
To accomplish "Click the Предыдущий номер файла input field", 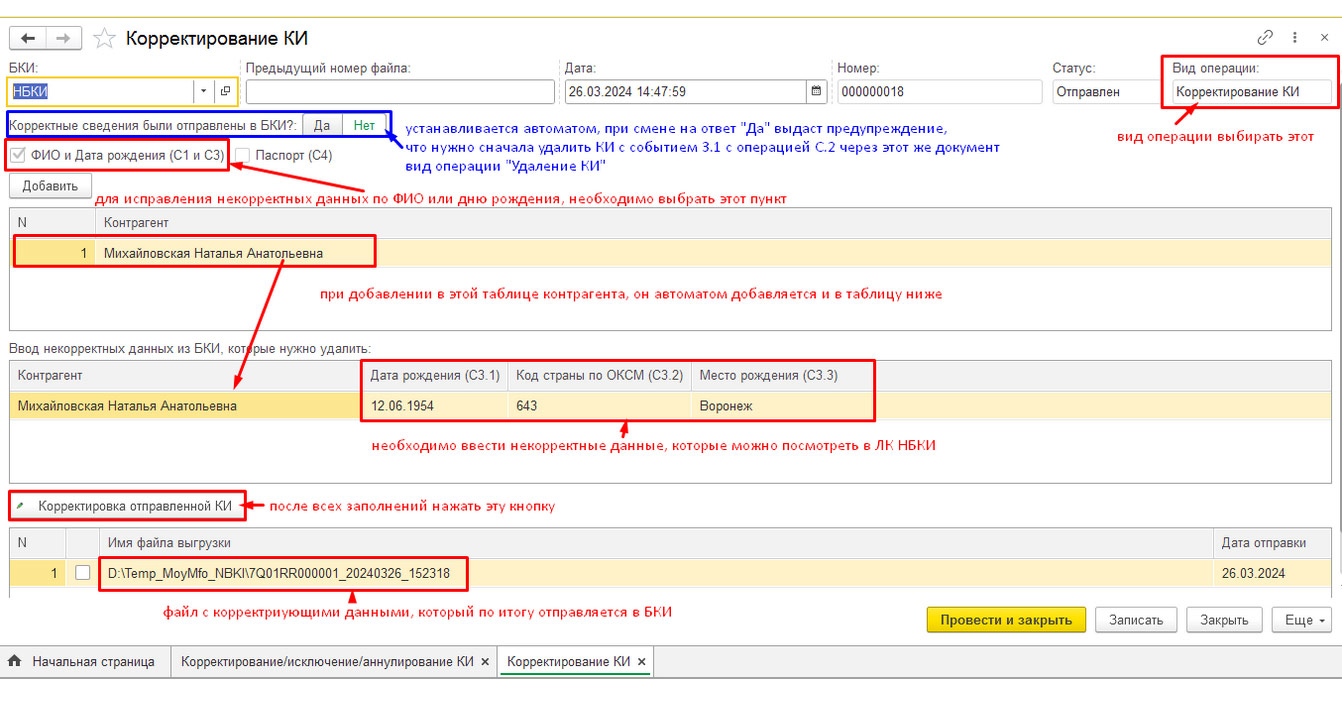I will tap(400, 91).
